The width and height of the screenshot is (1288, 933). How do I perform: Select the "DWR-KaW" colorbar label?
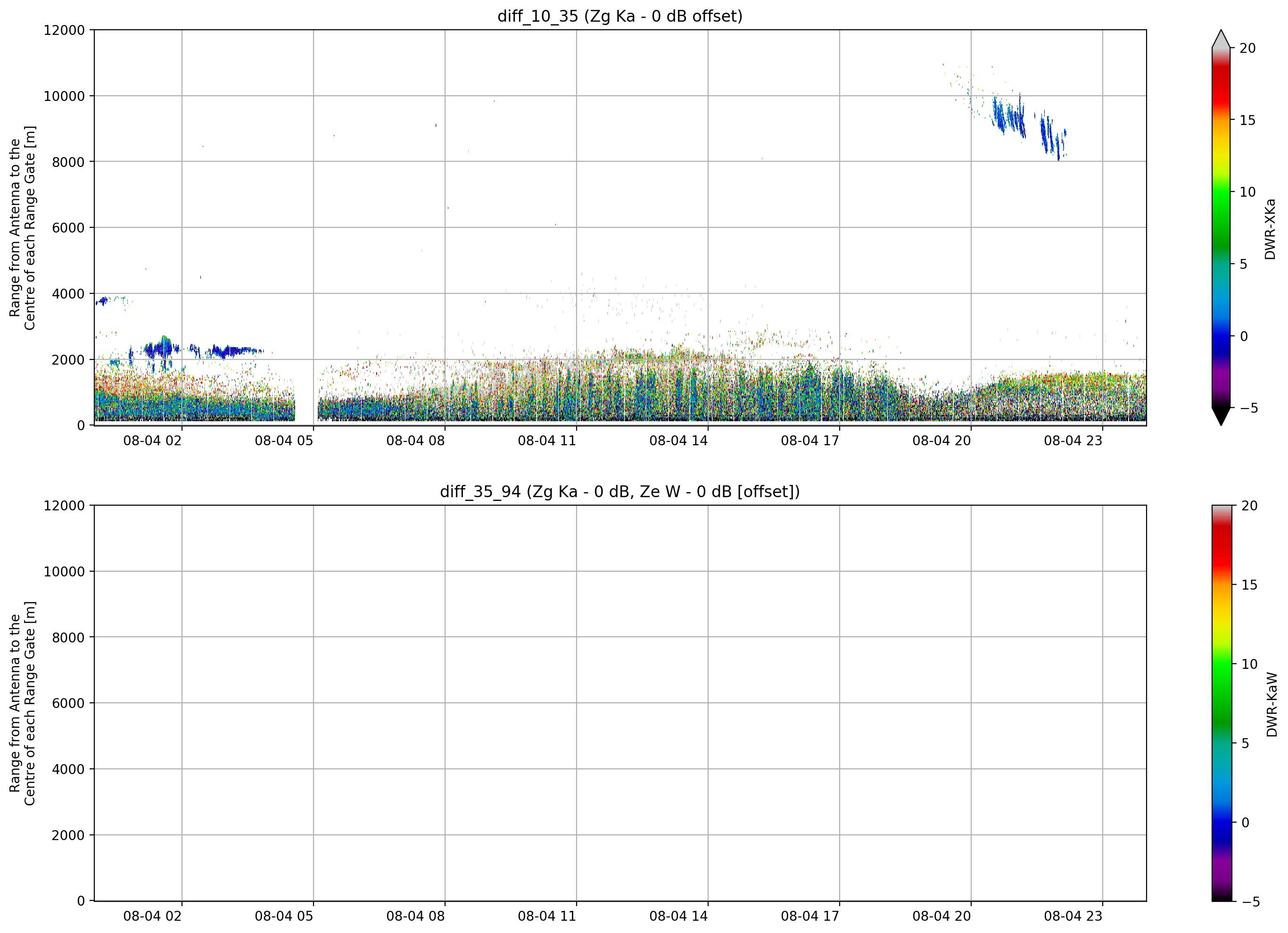1271,705
